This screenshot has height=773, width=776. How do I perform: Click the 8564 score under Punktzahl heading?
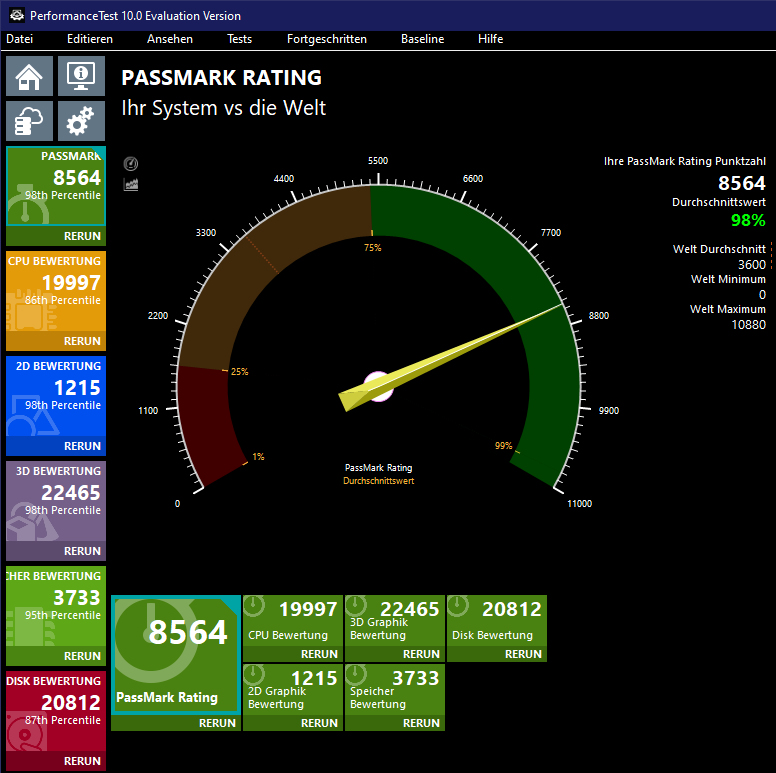click(x=741, y=183)
